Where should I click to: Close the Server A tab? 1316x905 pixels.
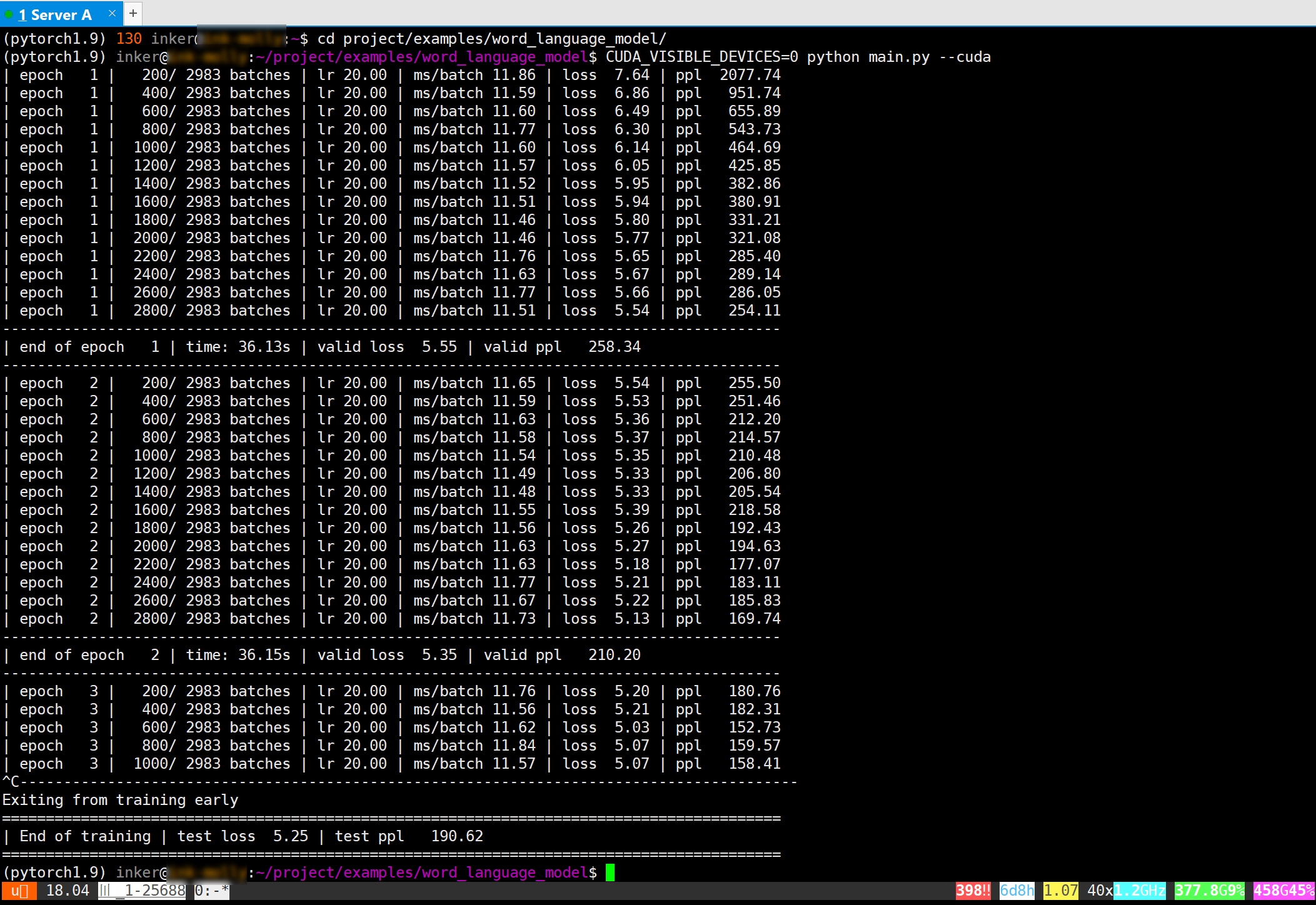(112, 13)
